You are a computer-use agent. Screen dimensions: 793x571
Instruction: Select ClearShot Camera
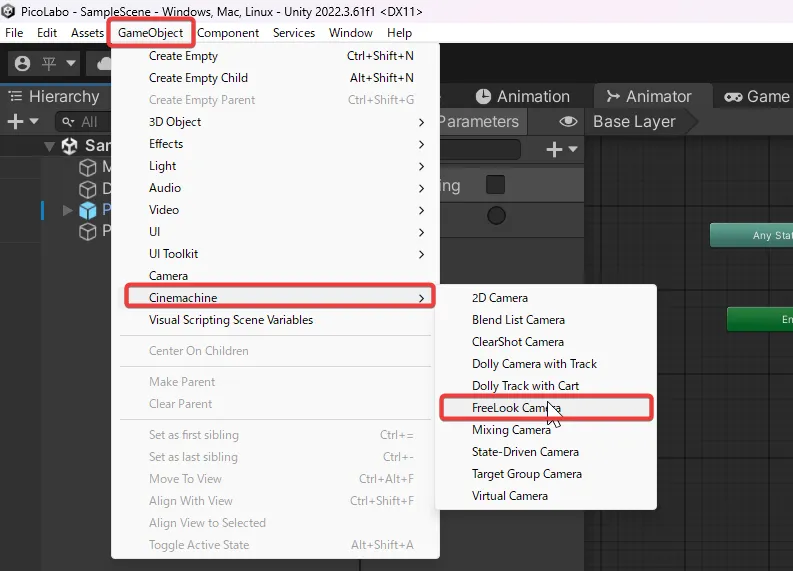click(546, 342)
